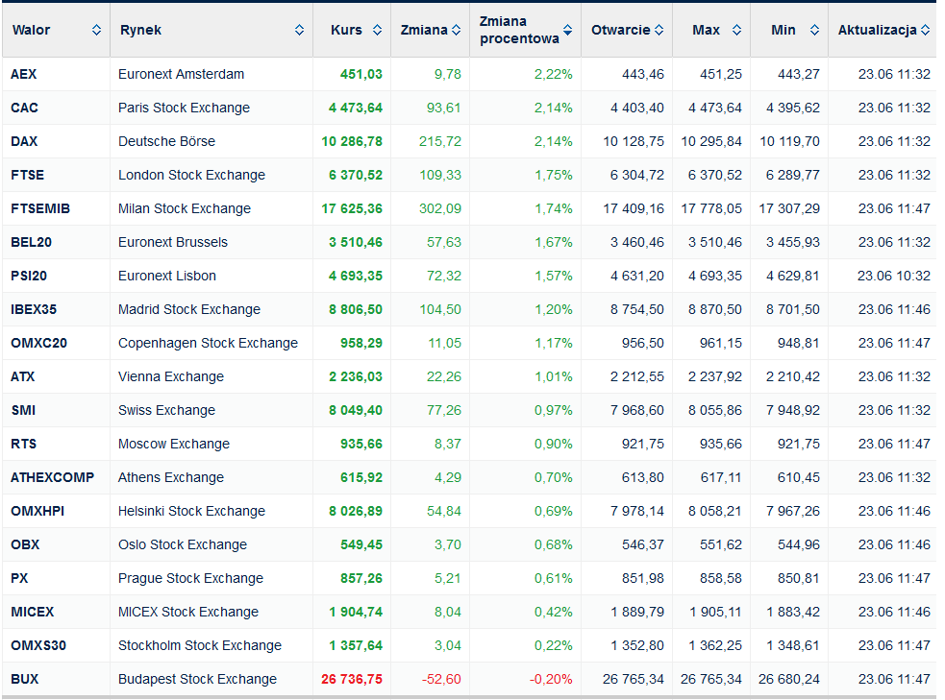Sort table by Max column arrows
This screenshot has height=700, width=945.
(x=736, y=30)
